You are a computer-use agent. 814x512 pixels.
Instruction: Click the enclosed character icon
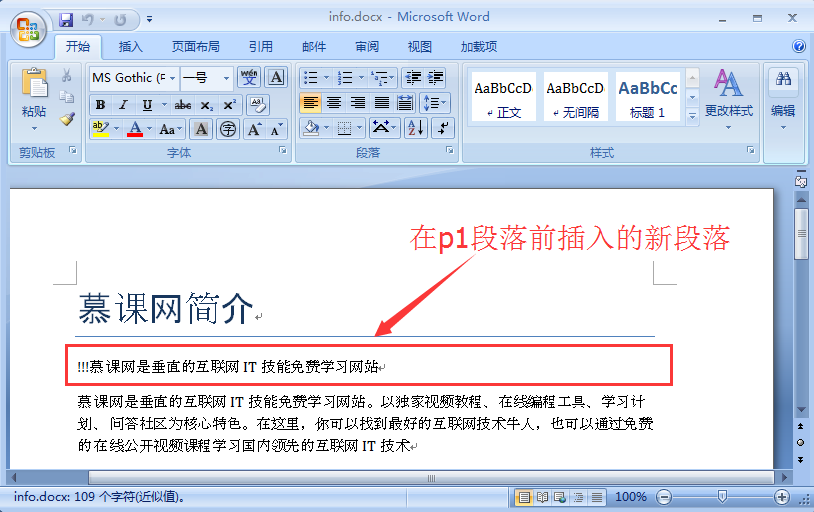pyautogui.click(x=227, y=129)
